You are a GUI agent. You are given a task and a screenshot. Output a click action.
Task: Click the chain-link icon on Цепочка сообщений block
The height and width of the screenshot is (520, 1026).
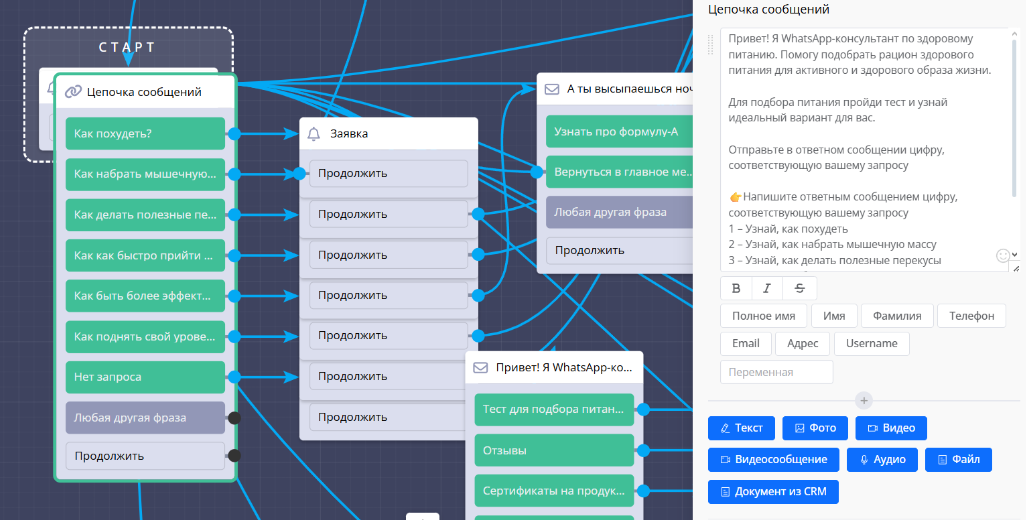pyautogui.click(x=73, y=92)
